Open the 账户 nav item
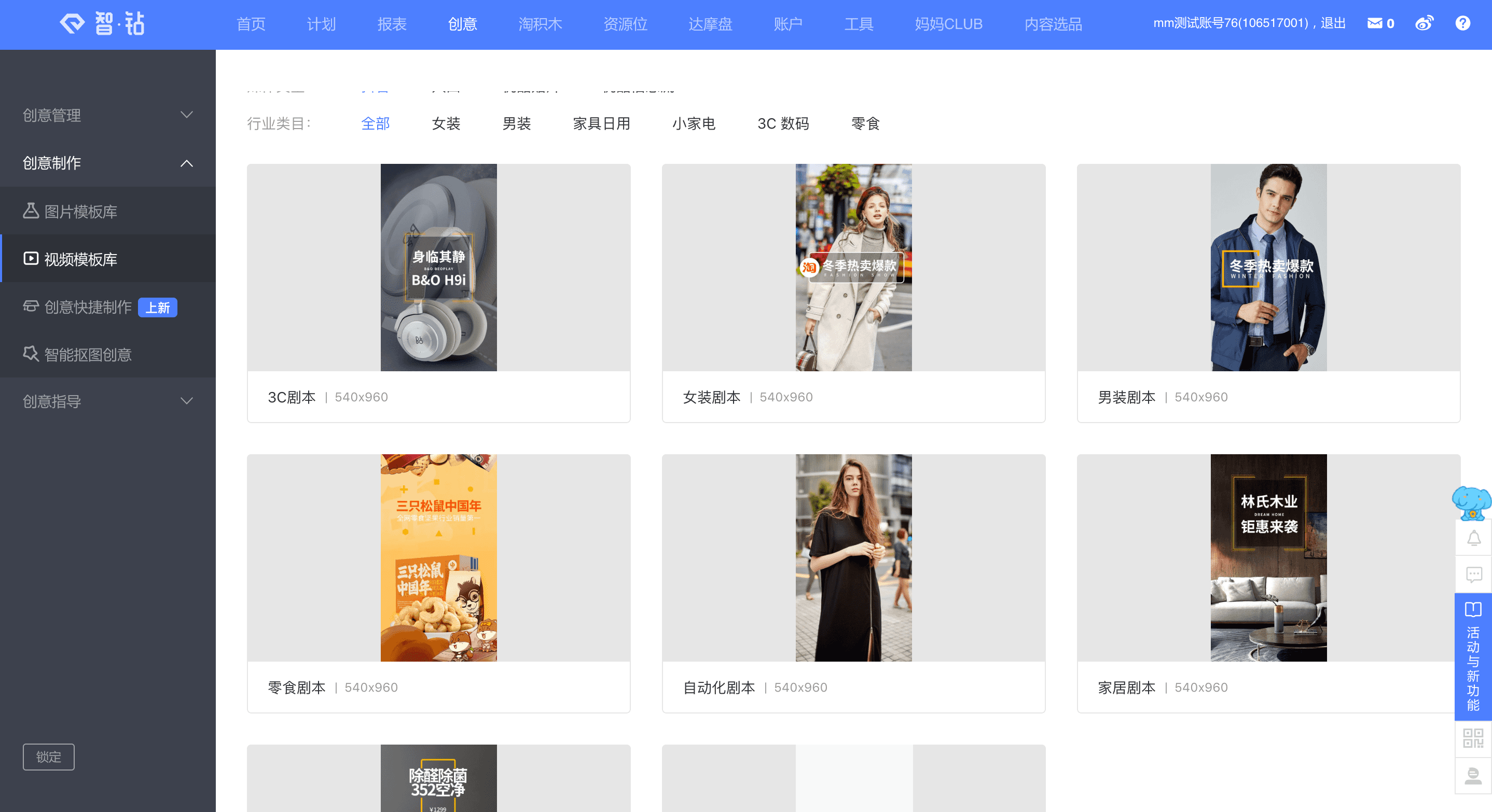 pyautogui.click(x=789, y=24)
